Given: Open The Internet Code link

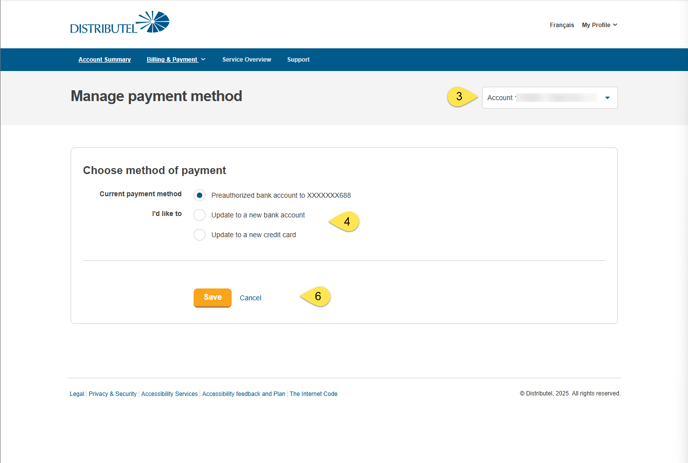Looking at the screenshot, I should click(x=313, y=394).
